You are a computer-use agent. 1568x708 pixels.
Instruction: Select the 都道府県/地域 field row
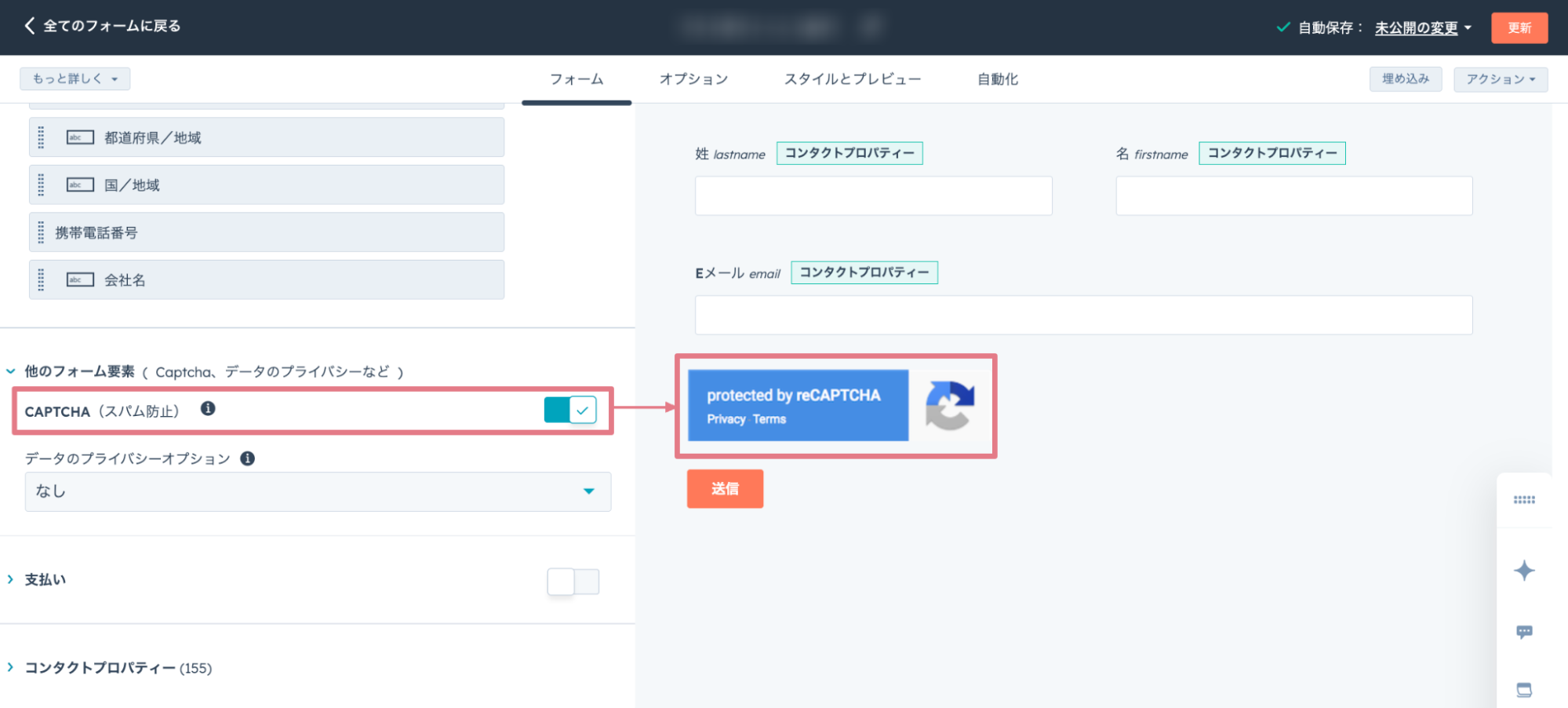pos(267,137)
